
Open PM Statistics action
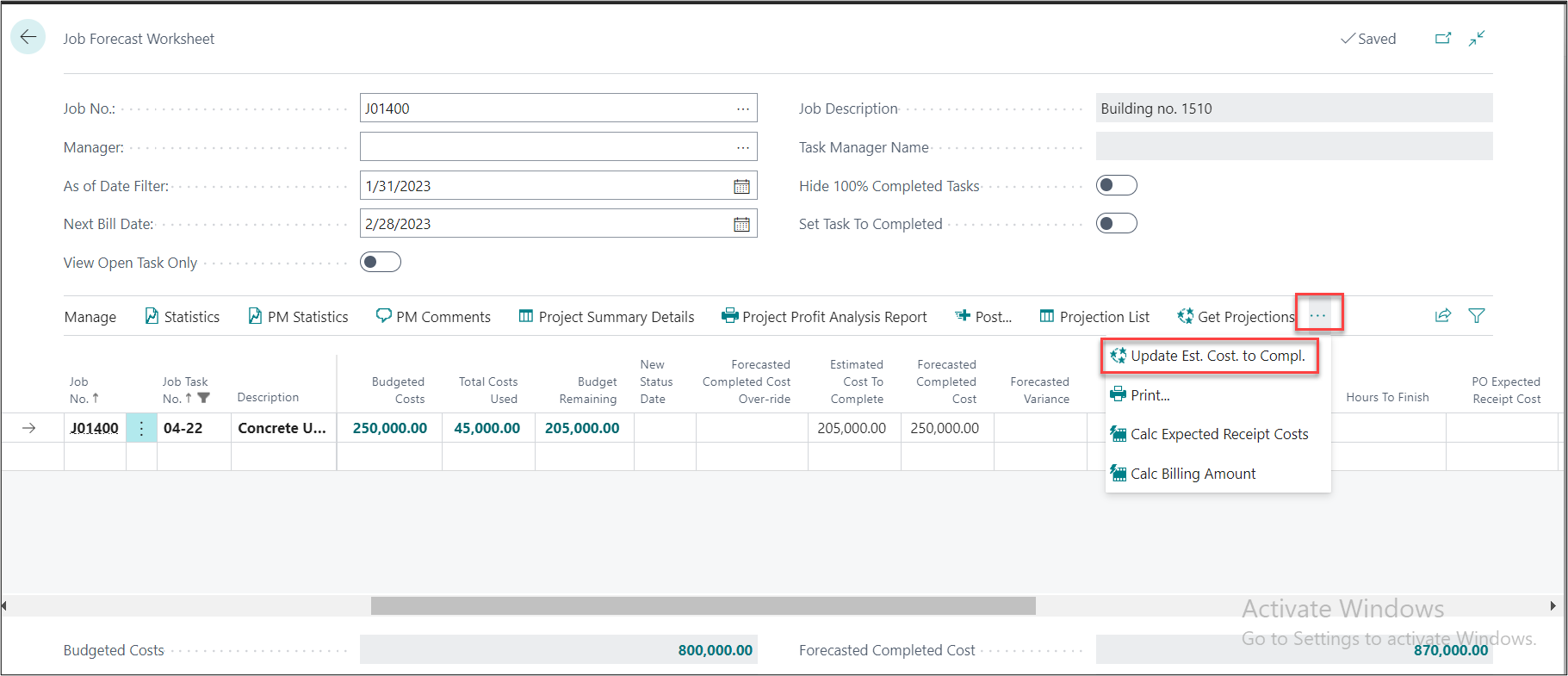coord(298,317)
